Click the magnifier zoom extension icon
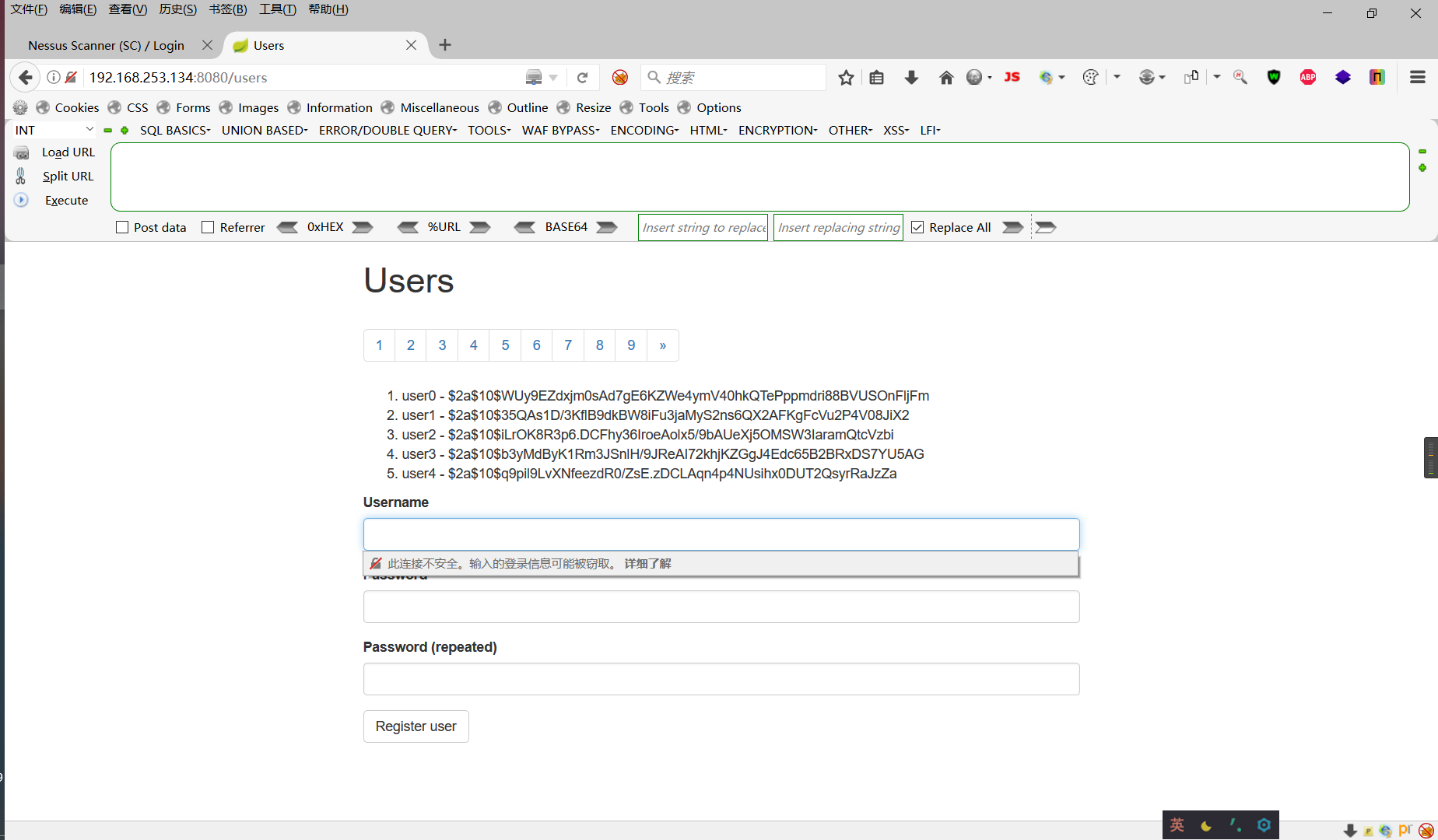This screenshot has height=840, width=1438. tap(1240, 77)
